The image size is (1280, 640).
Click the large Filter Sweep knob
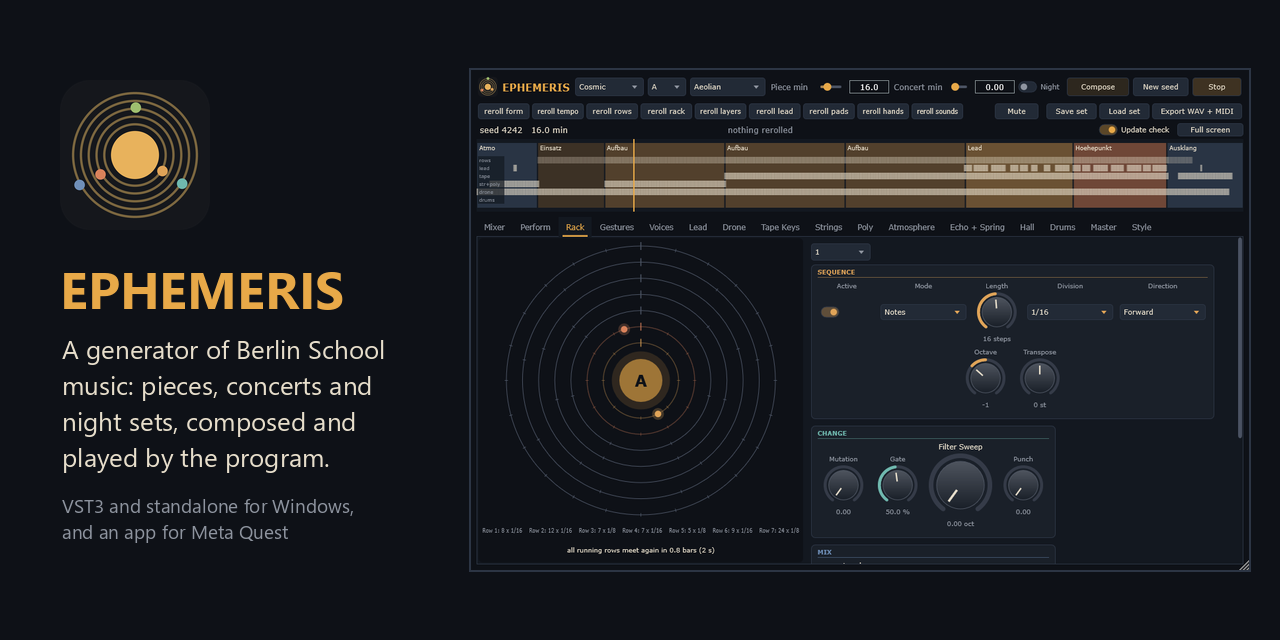tap(960, 484)
